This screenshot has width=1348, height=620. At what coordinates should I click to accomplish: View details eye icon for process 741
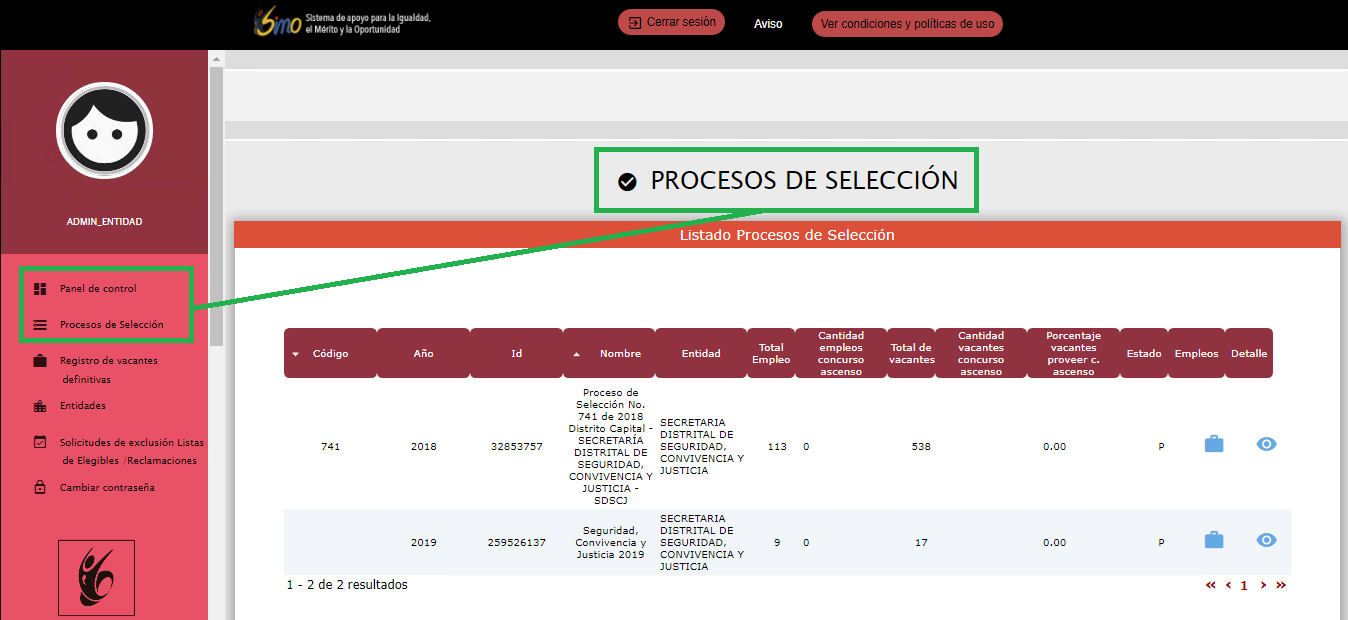[x=1266, y=444]
